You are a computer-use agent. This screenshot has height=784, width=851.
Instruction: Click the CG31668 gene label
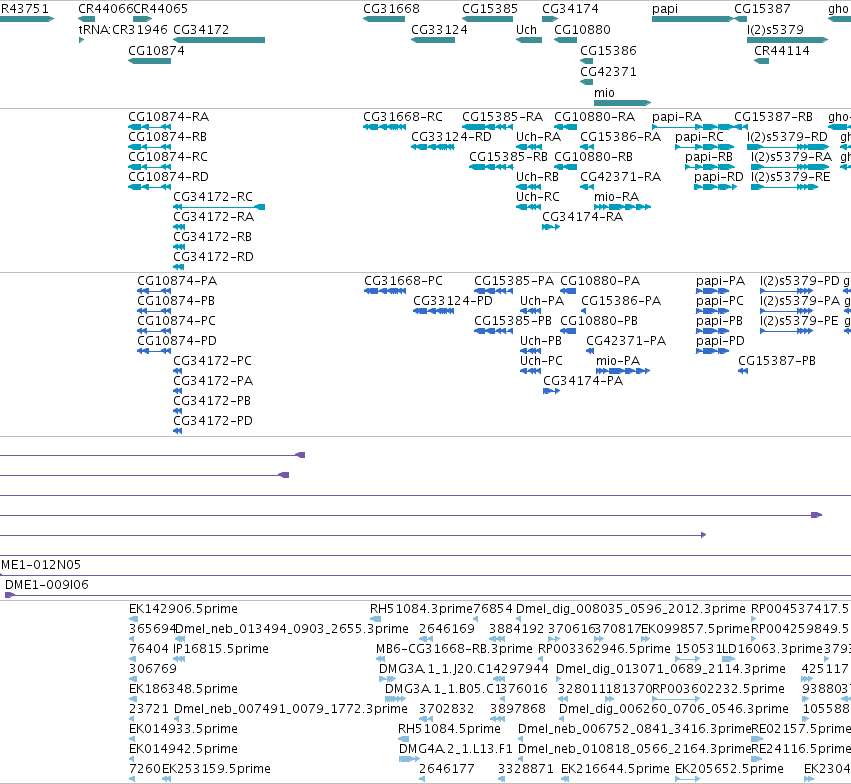[x=391, y=9]
